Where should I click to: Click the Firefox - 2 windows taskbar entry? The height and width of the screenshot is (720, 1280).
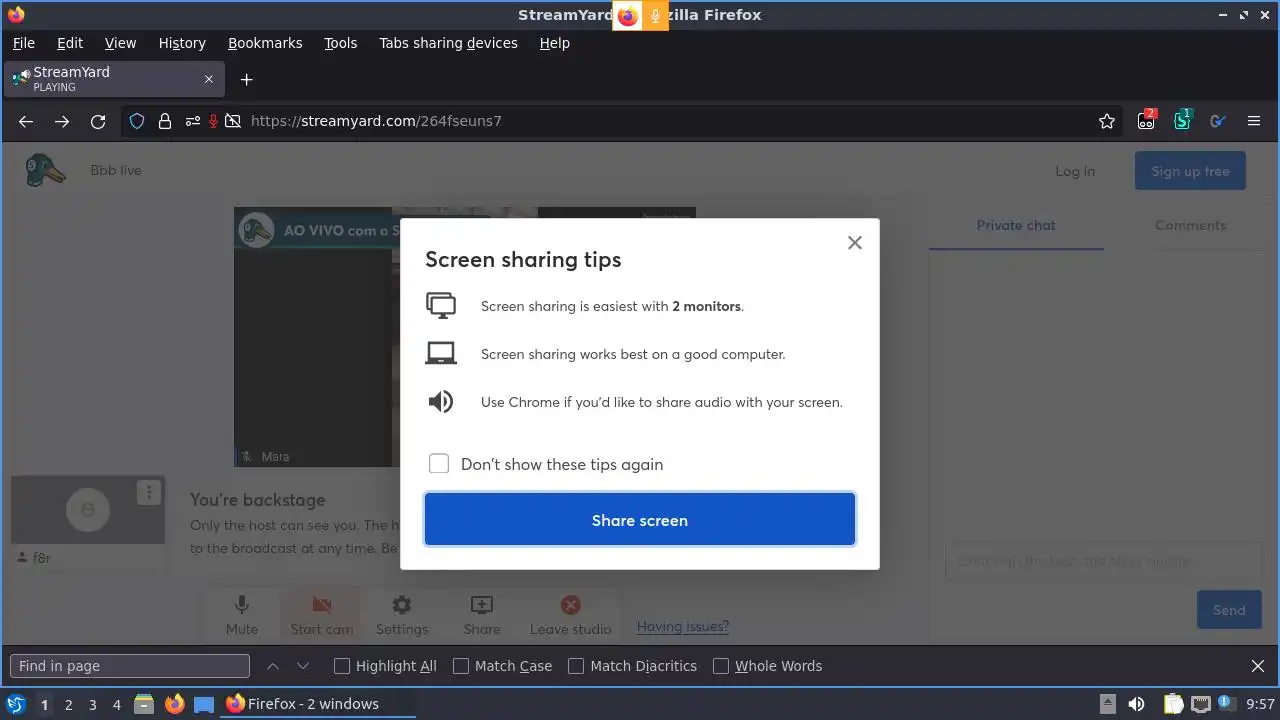[x=316, y=704]
